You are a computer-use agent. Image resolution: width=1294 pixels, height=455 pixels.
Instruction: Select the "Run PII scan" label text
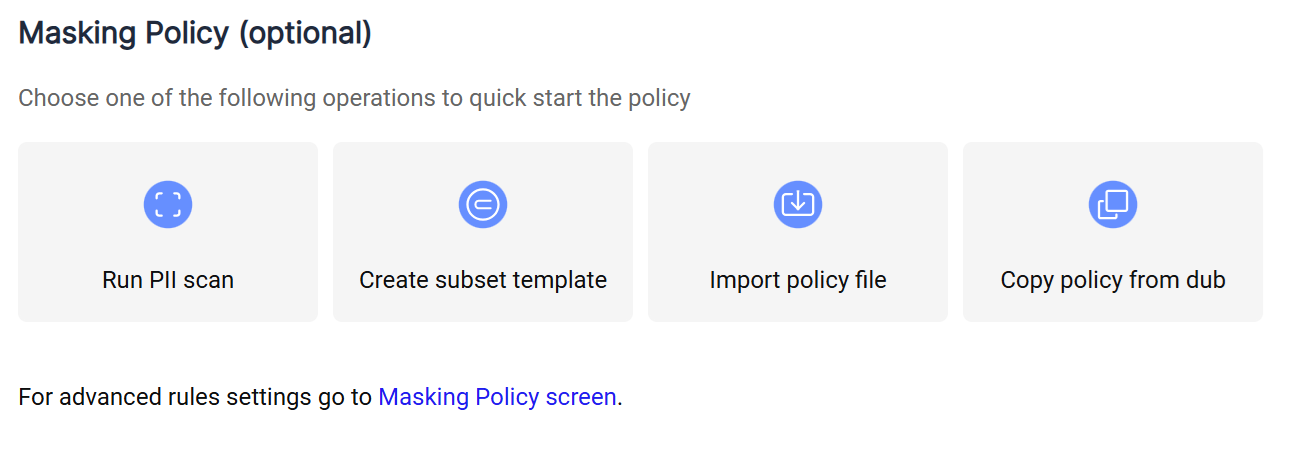tap(168, 280)
